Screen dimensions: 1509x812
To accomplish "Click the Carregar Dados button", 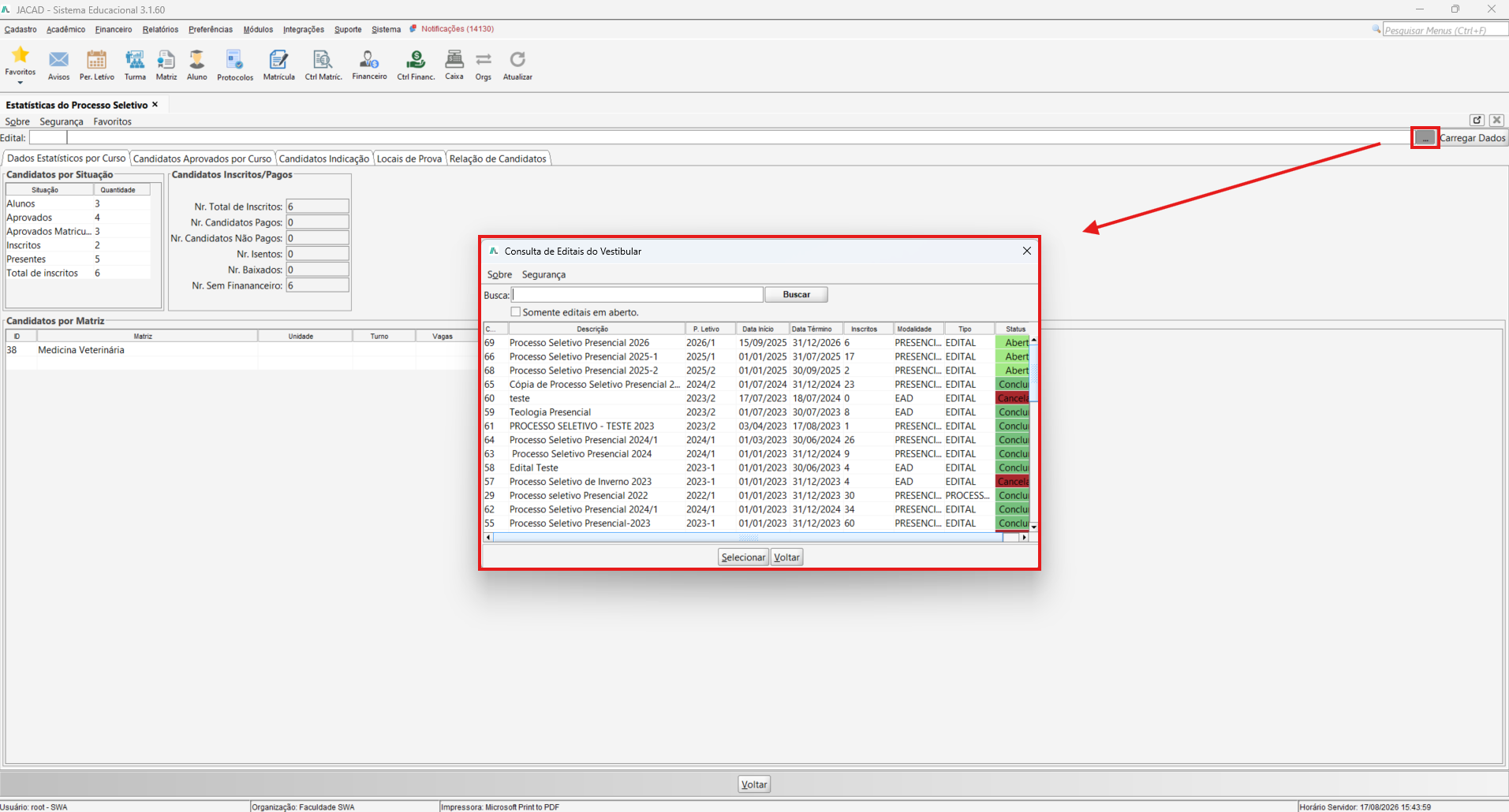I will [x=1473, y=138].
